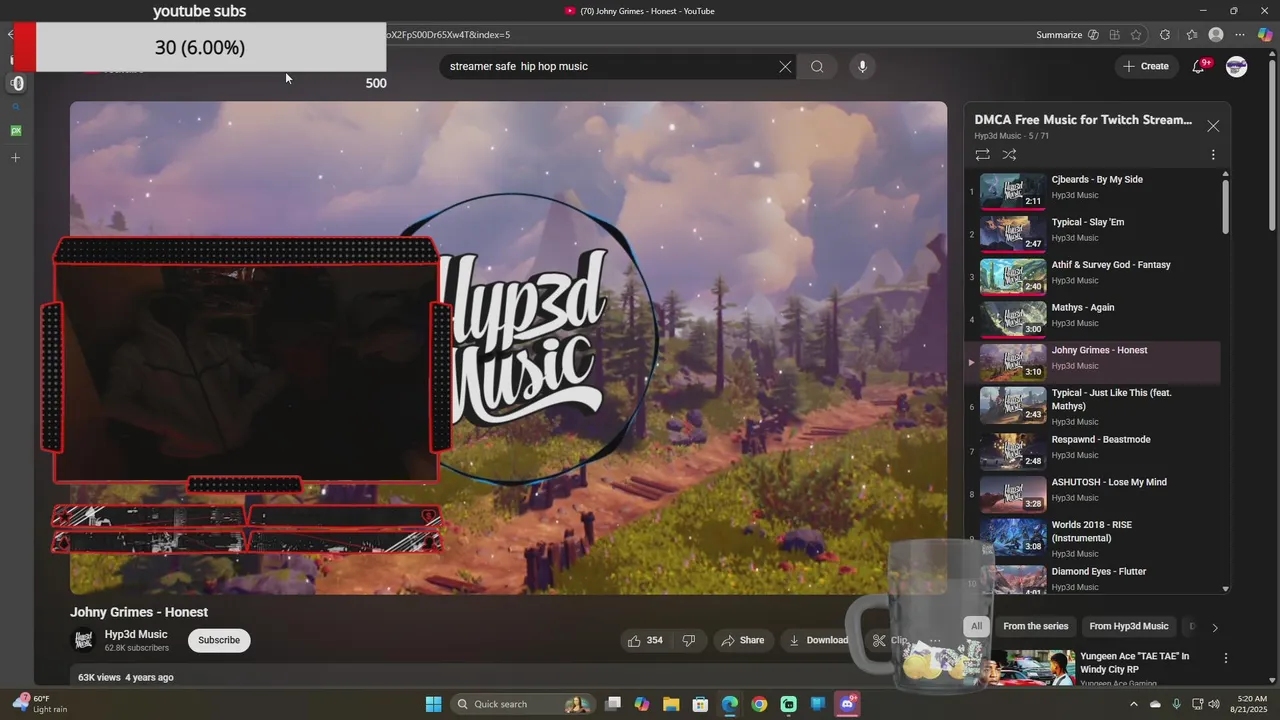Open new tab plus in Edge sidebar

coord(16,157)
